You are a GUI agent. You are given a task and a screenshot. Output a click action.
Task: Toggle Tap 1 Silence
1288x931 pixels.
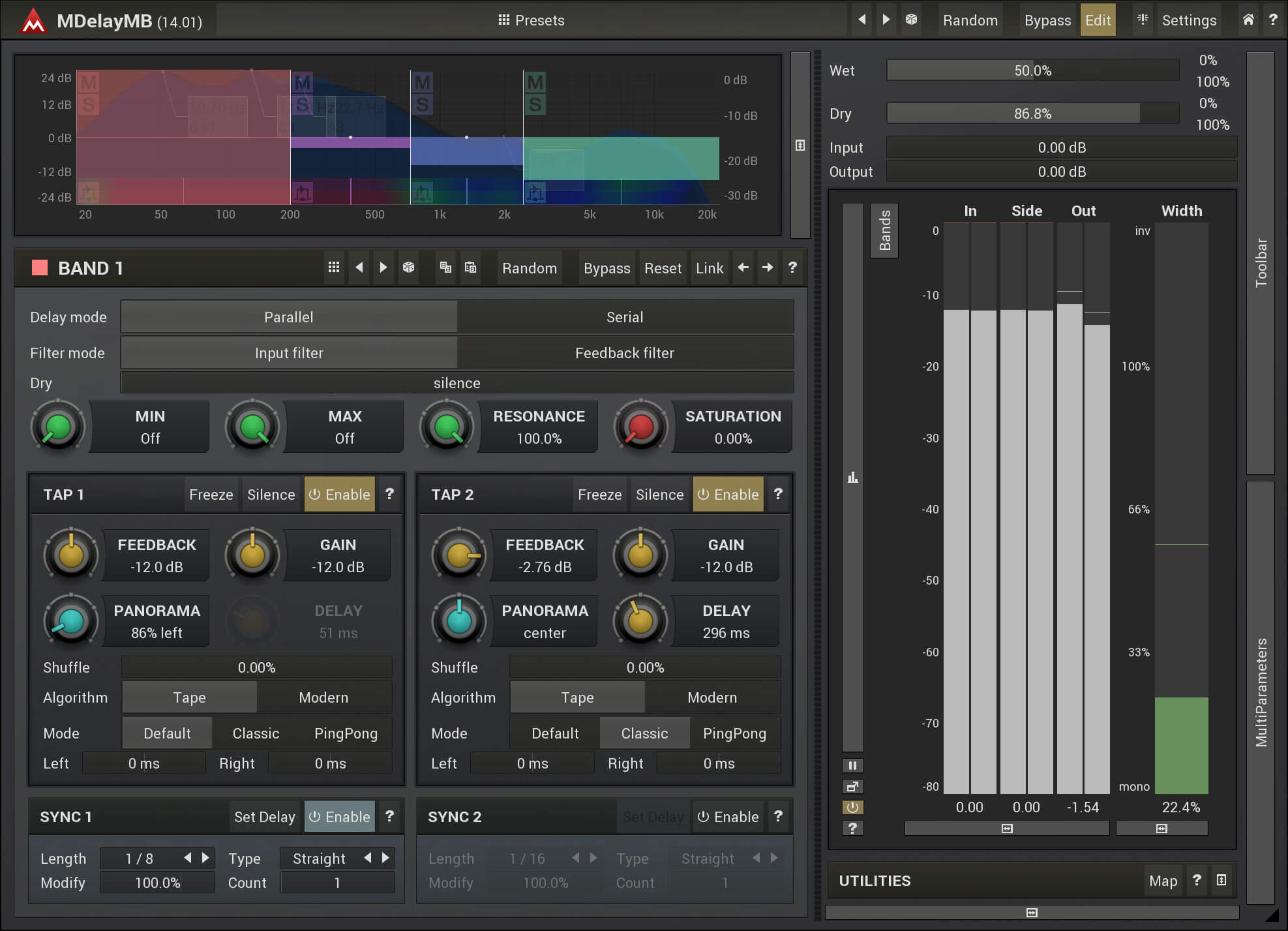(x=271, y=495)
